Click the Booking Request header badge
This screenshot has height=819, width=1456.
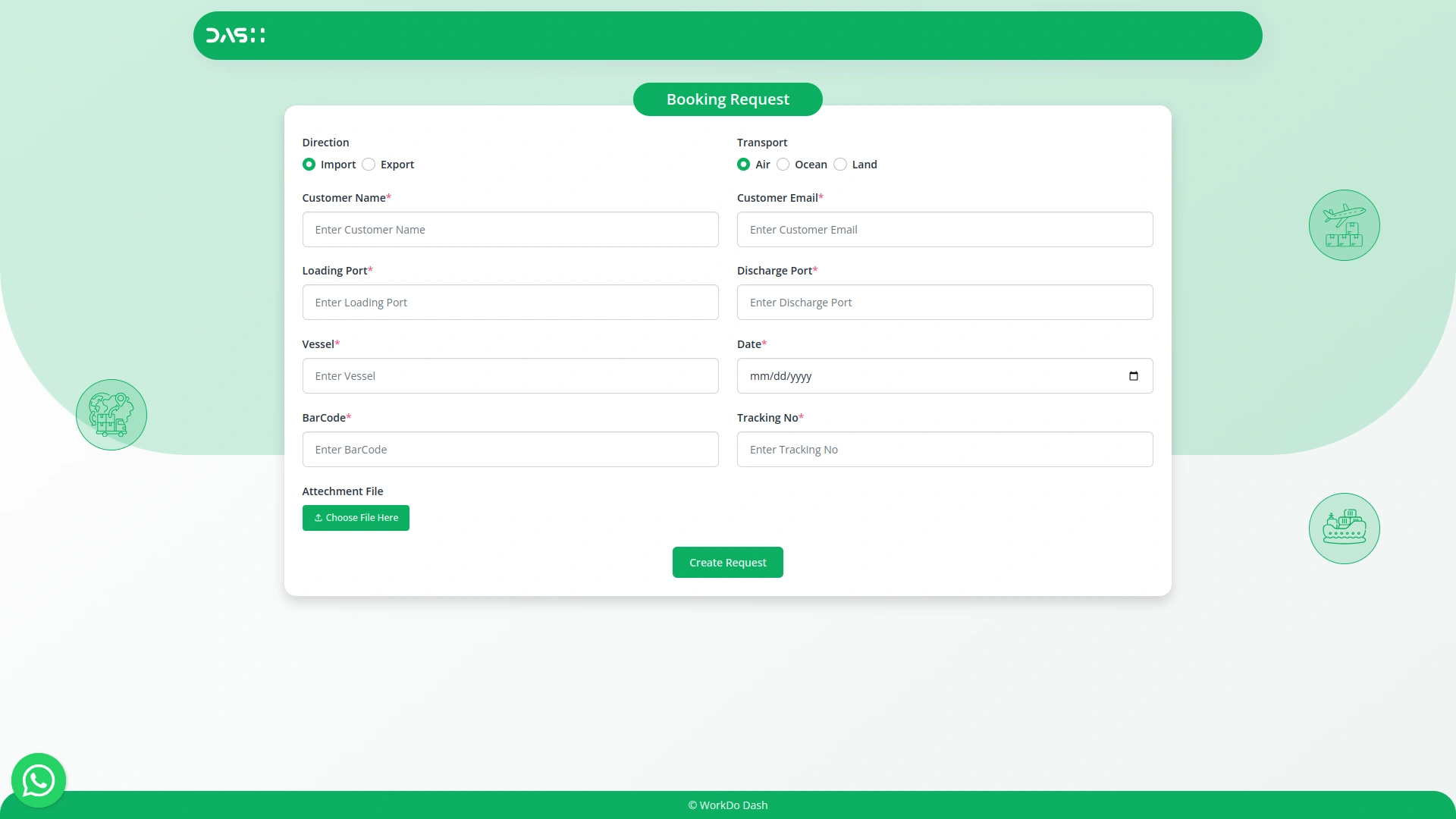727,99
